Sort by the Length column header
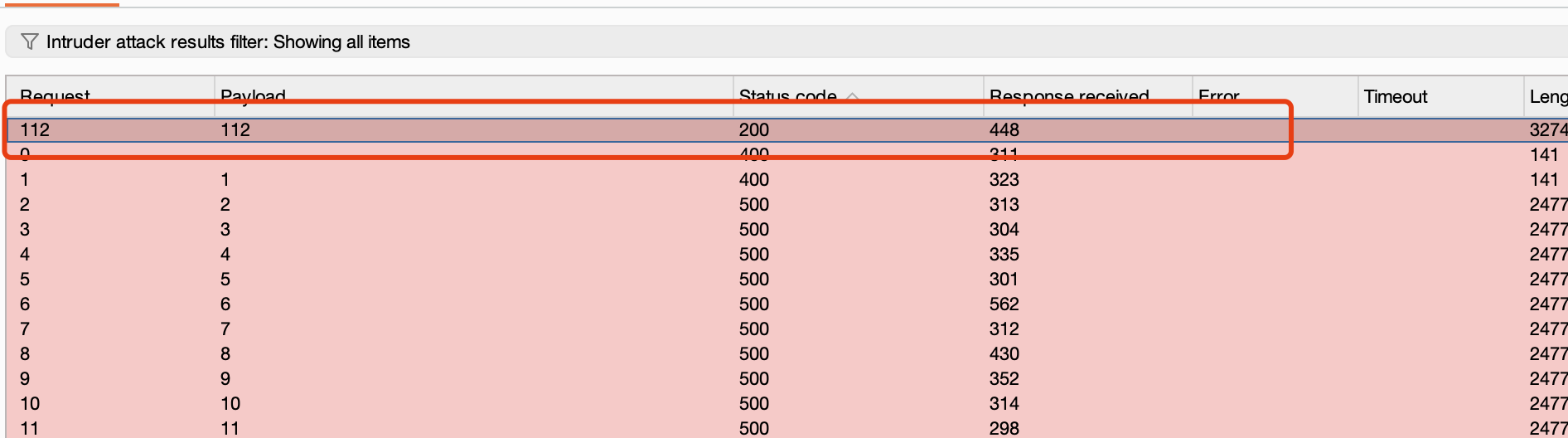Image resolution: width=1568 pixels, height=438 pixels. 1546,96
